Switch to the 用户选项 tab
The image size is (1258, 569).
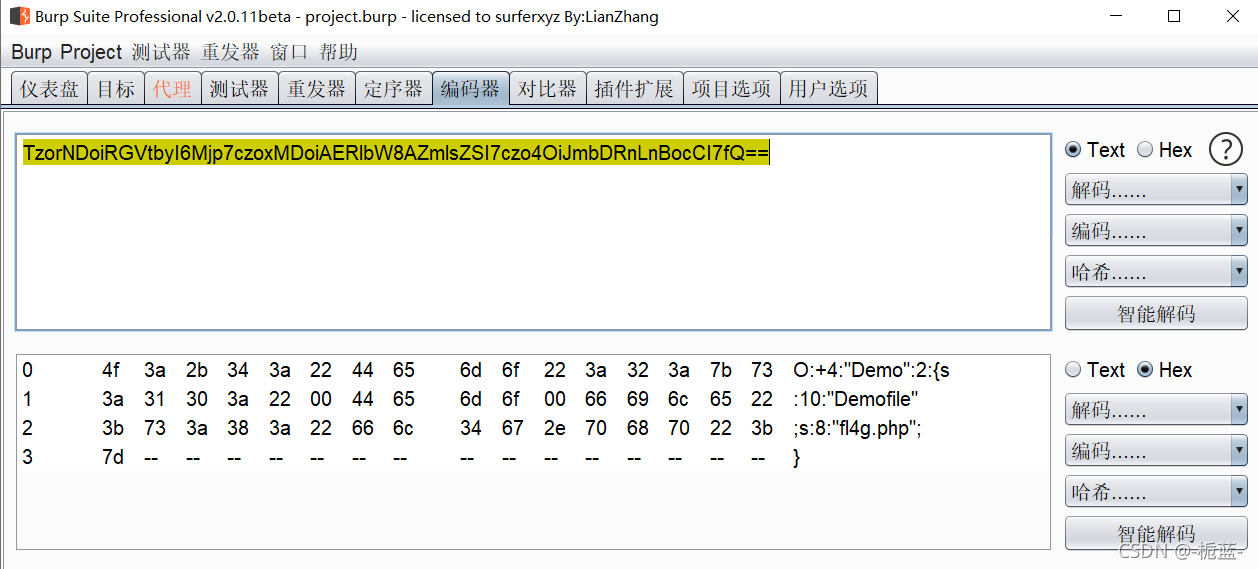click(x=828, y=88)
